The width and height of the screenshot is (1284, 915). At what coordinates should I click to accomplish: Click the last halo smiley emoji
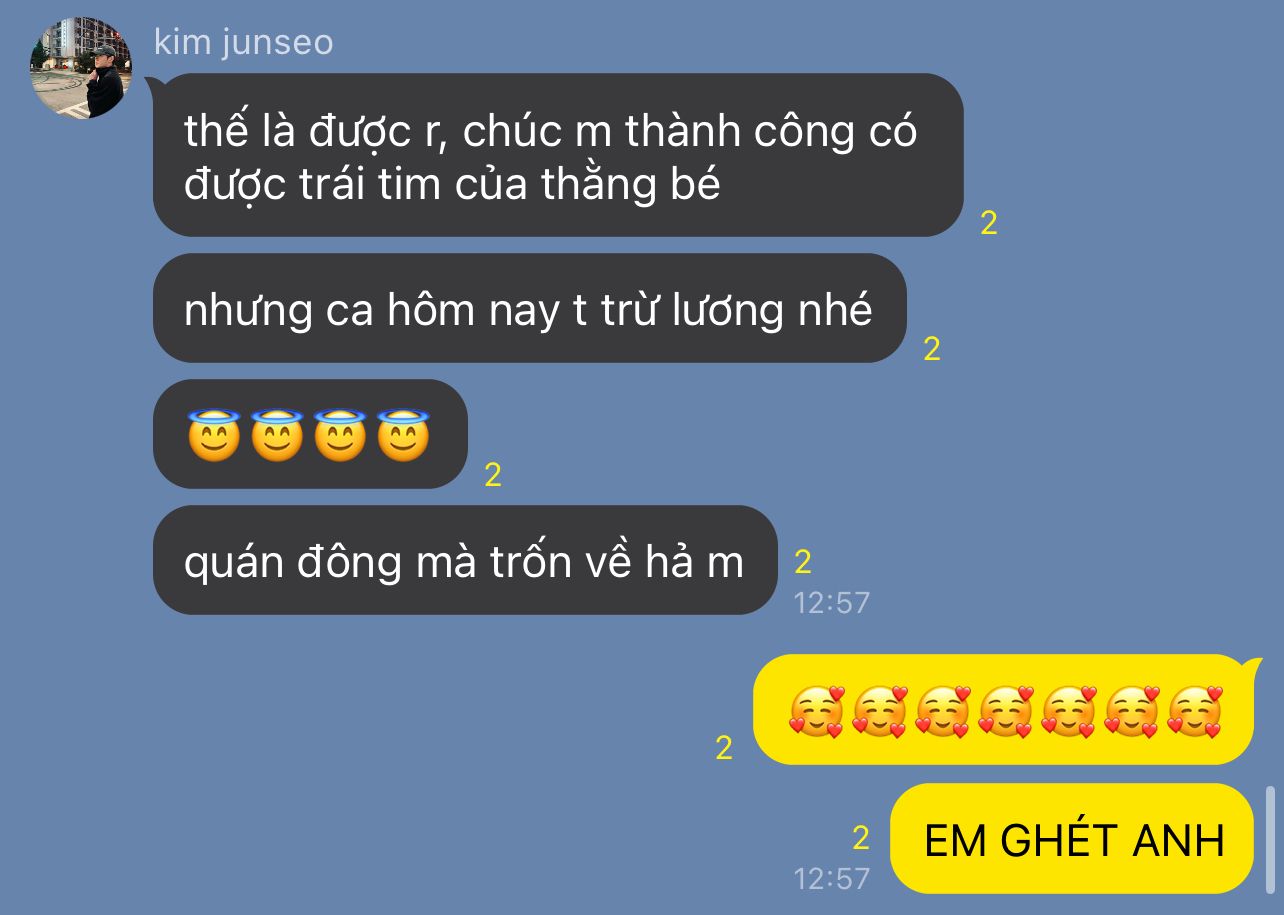click(403, 435)
